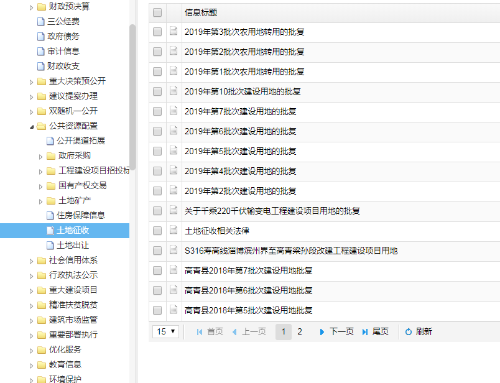Open 关于千乘220千伏输变电工程 item title
This screenshot has height=383, width=500.
(272, 211)
